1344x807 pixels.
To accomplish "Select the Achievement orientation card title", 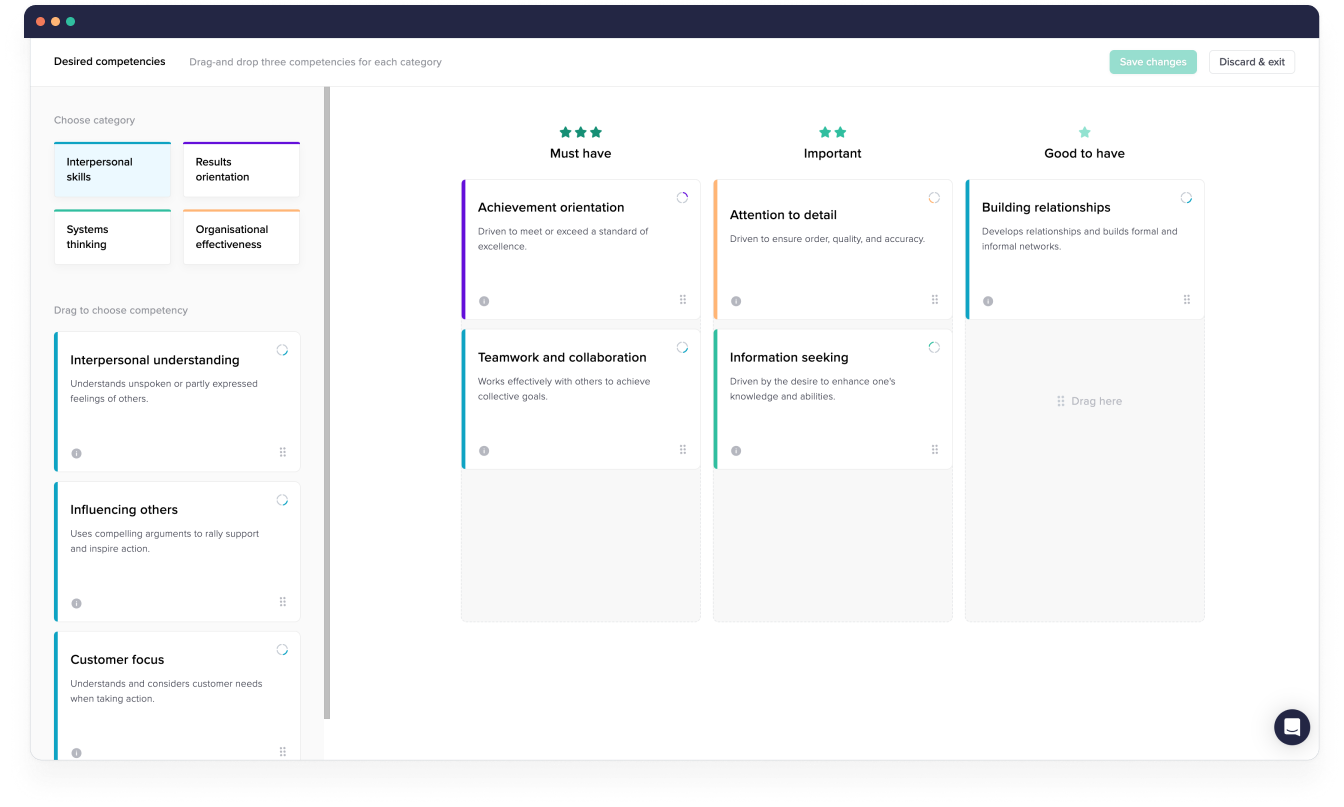I will (x=551, y=208).
